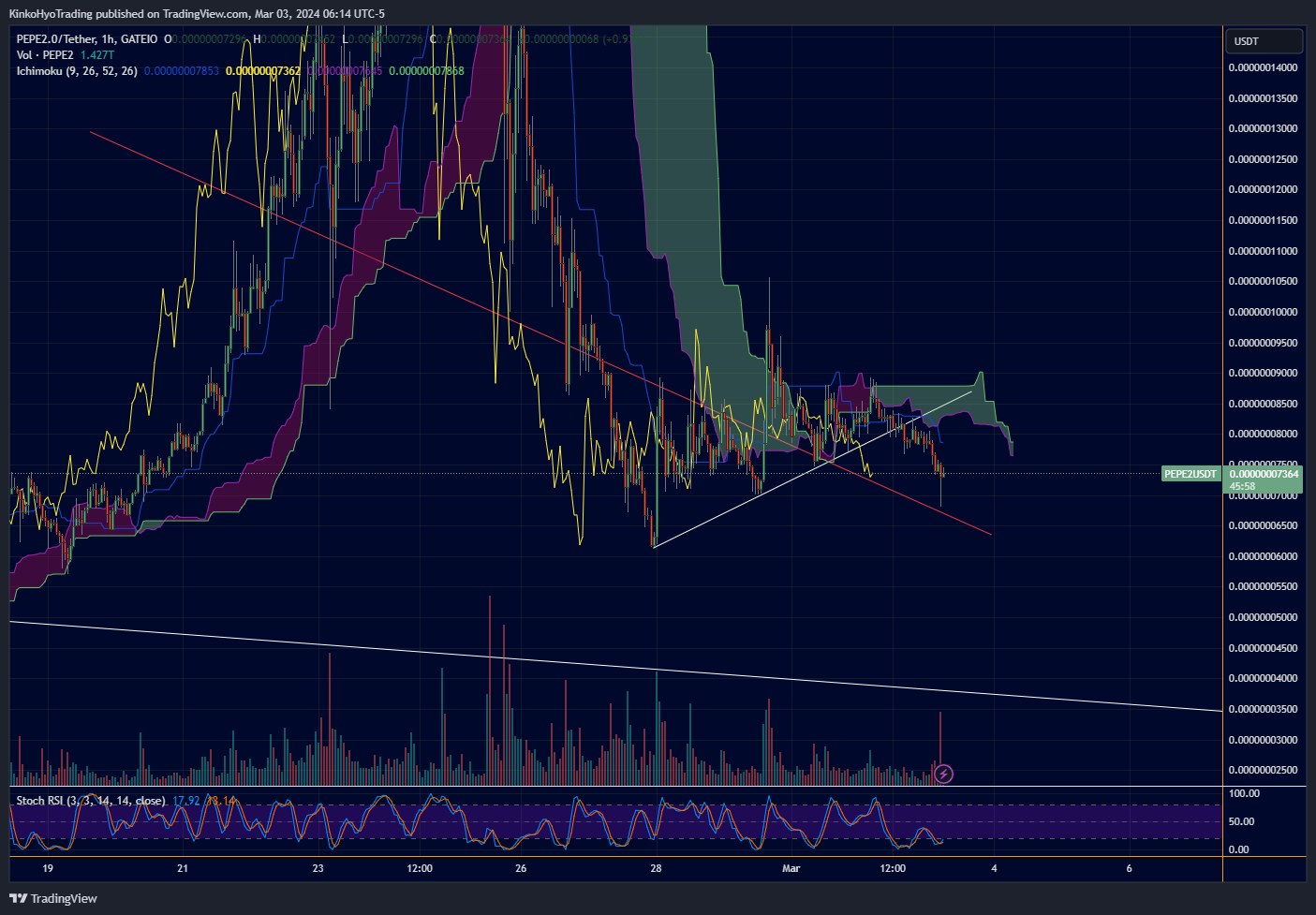Open the USDT currency selector
The height and width of the screenshot is (915, 1316).
coord(1264,41)
